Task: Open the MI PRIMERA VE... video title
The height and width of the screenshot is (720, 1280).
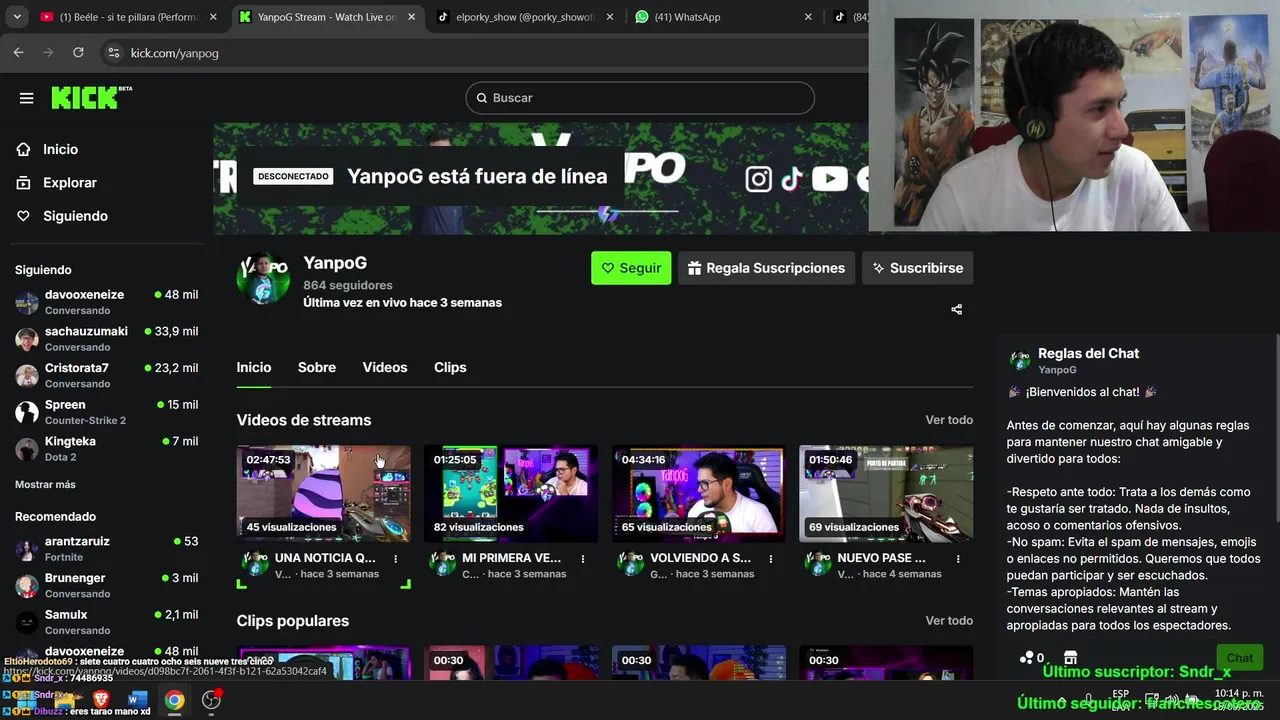Action: [511, 558]
